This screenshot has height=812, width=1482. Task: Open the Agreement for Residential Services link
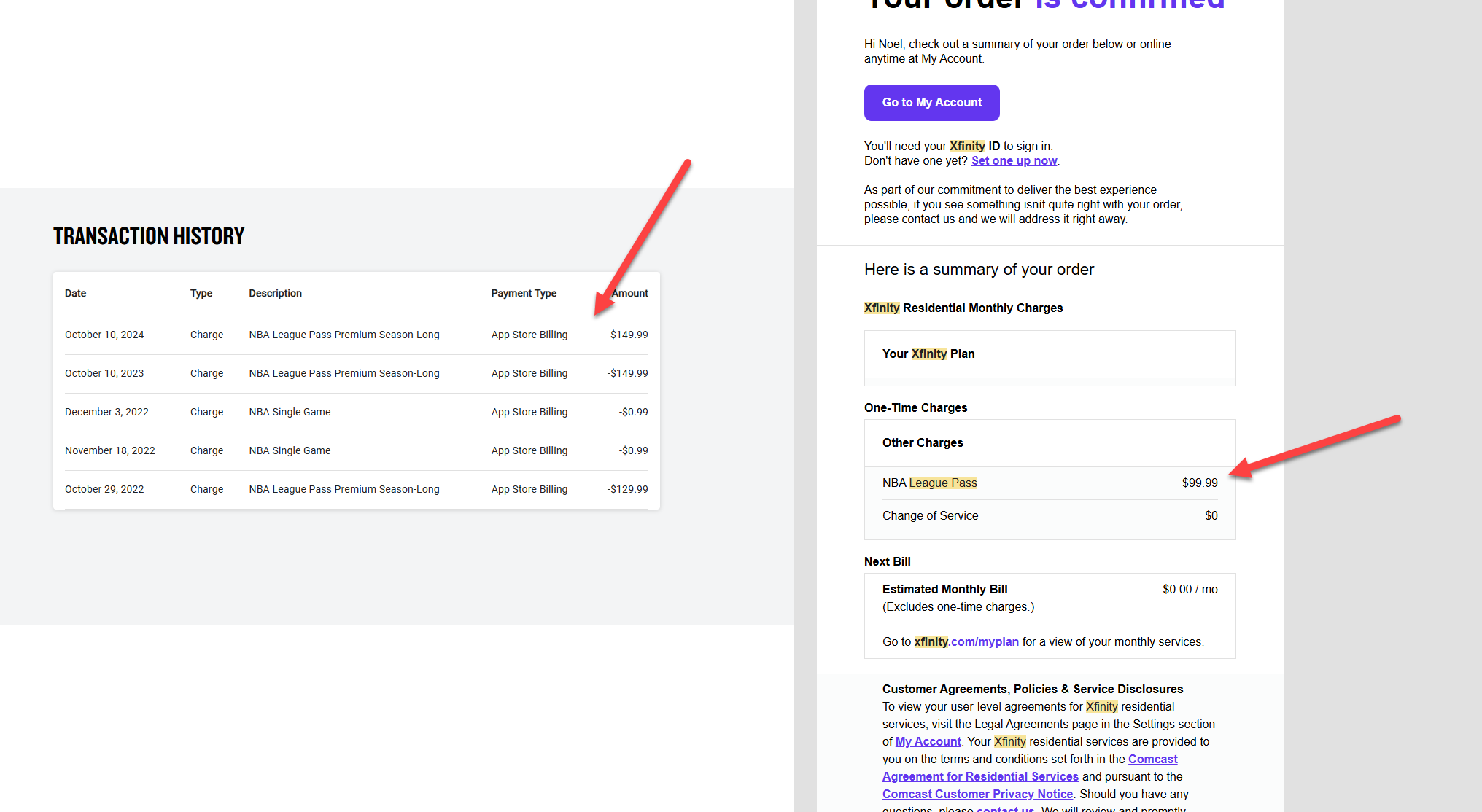(980, 777)
